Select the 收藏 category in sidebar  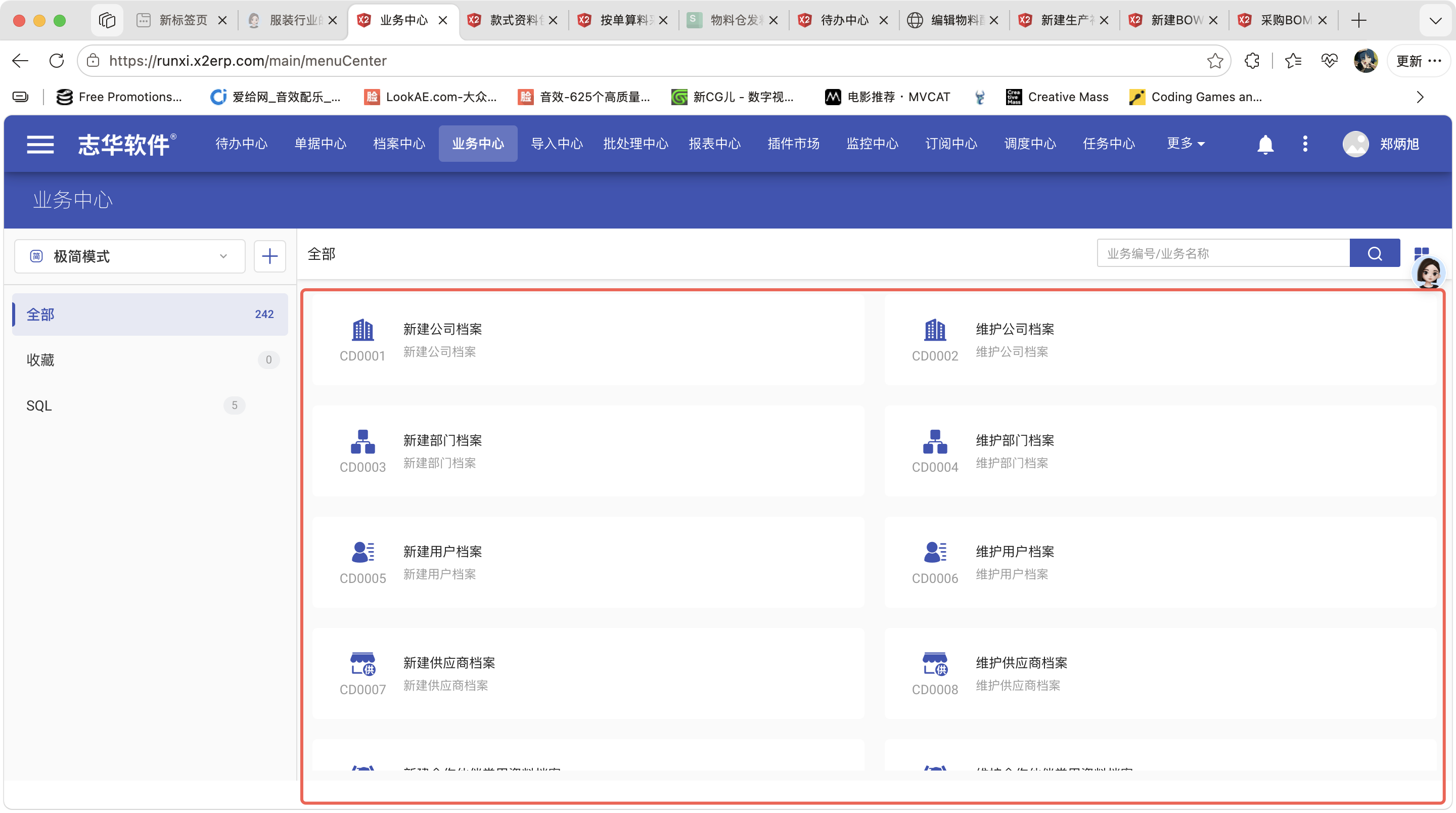(150, 360)
